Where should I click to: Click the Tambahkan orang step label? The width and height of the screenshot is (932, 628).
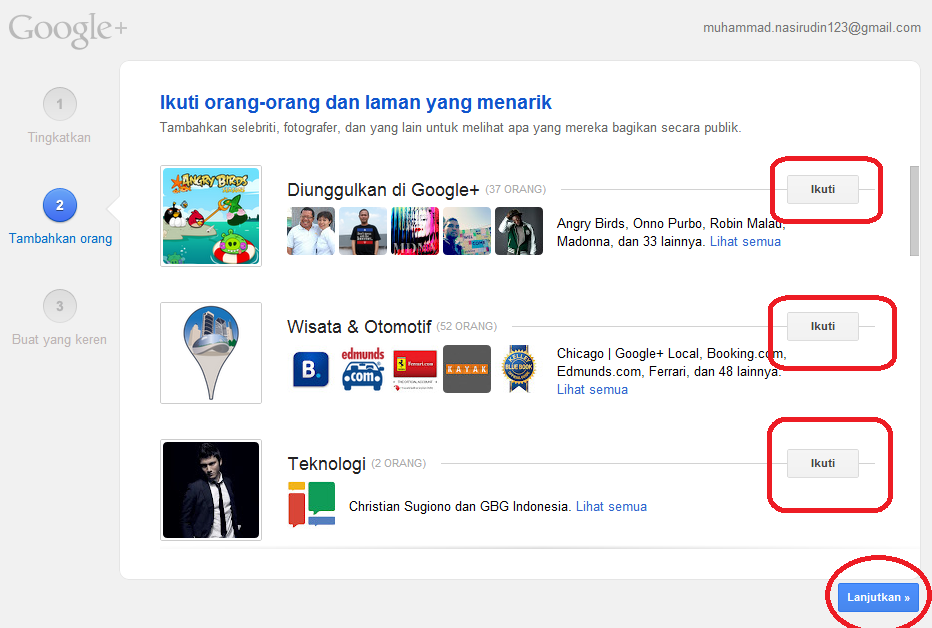(x=60, y=239)
